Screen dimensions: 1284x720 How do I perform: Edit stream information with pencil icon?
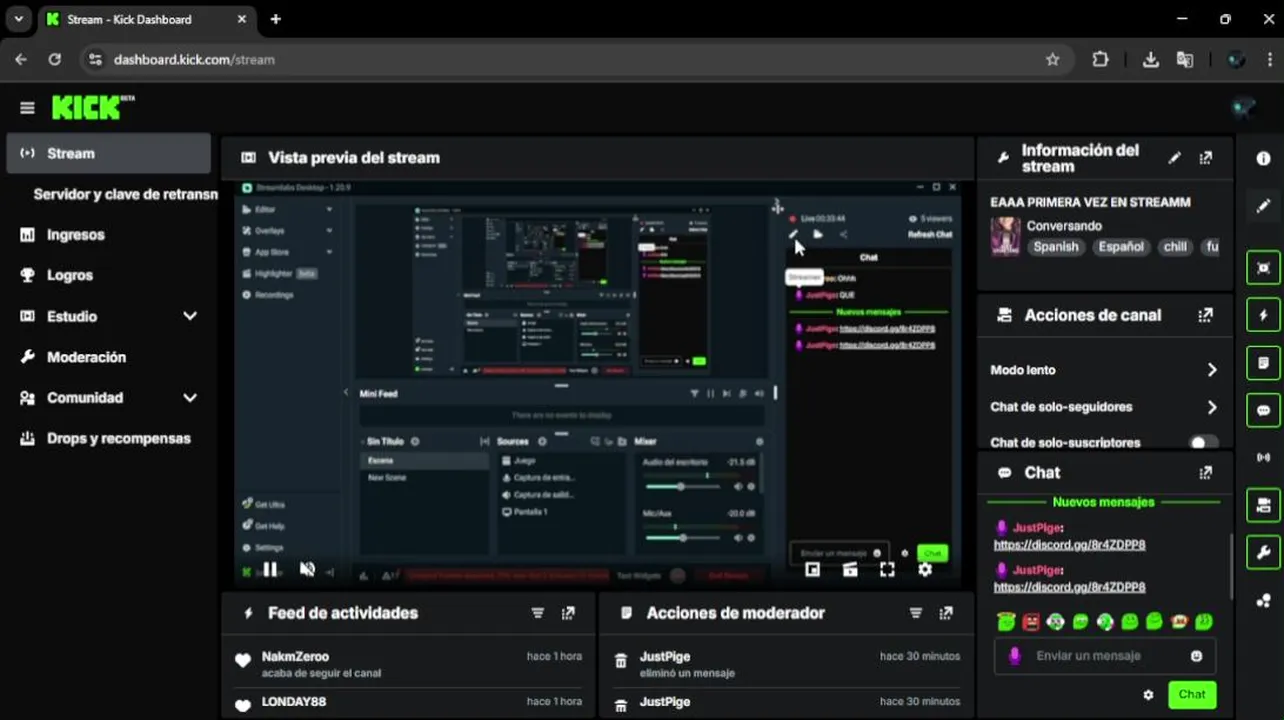tap(1175, 158)
